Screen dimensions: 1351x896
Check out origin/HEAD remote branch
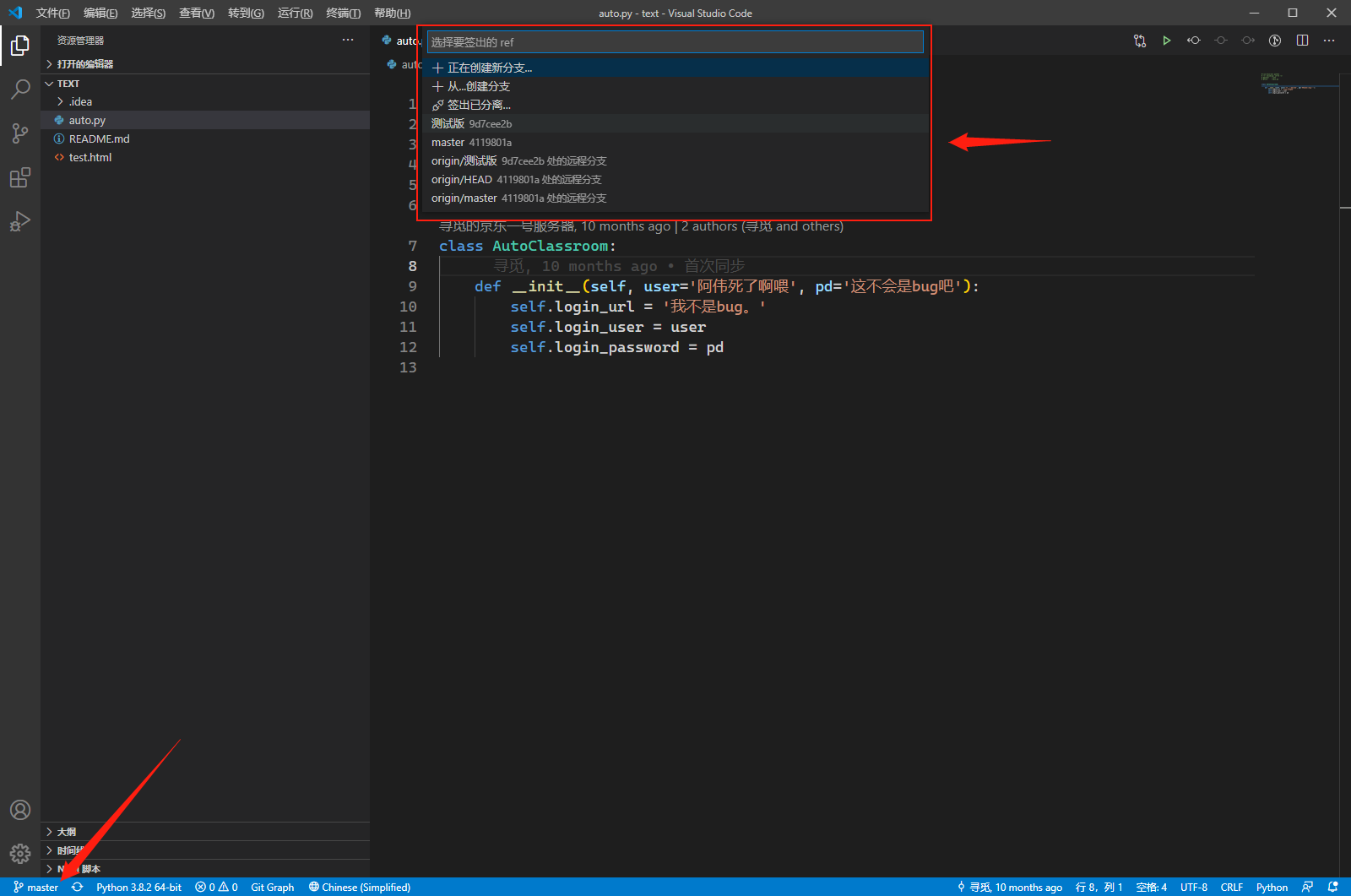point(675,179)
